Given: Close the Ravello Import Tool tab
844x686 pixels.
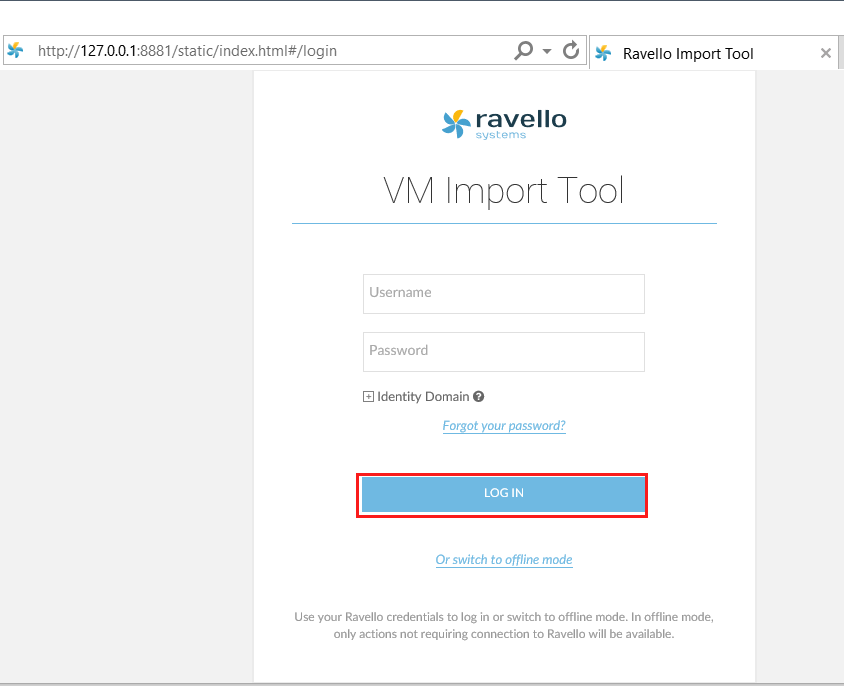Looking at the screenshot, I should 826,53.
